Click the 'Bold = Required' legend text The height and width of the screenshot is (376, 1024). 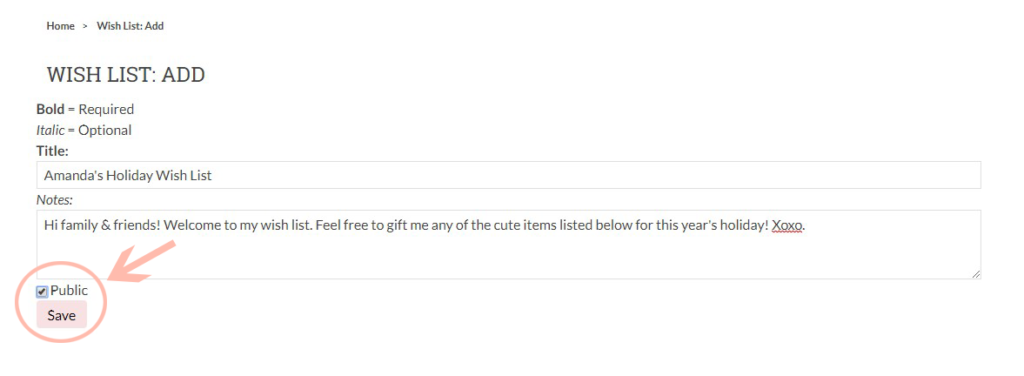click(85, 109)
